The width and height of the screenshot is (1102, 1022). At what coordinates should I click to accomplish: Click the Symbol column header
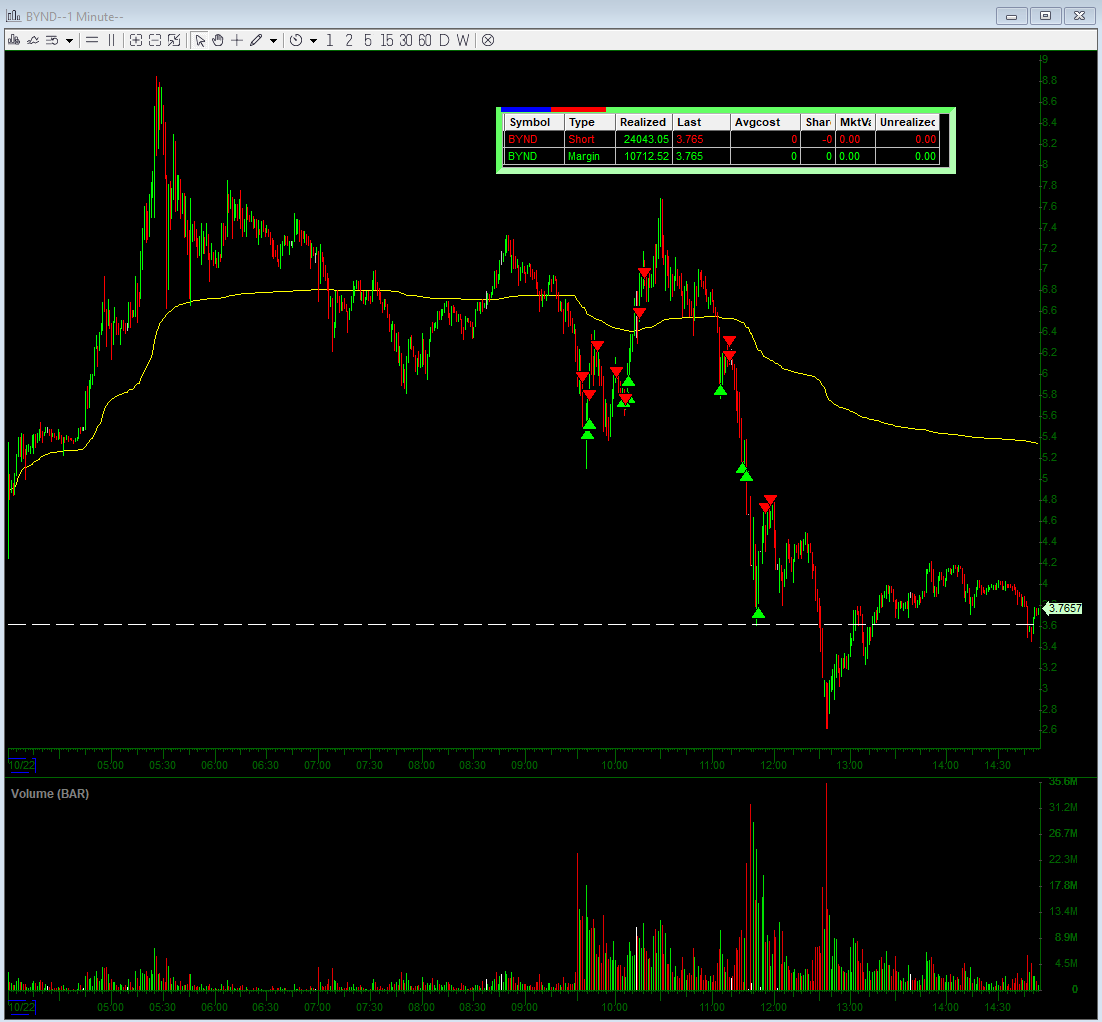click(535, 122)
